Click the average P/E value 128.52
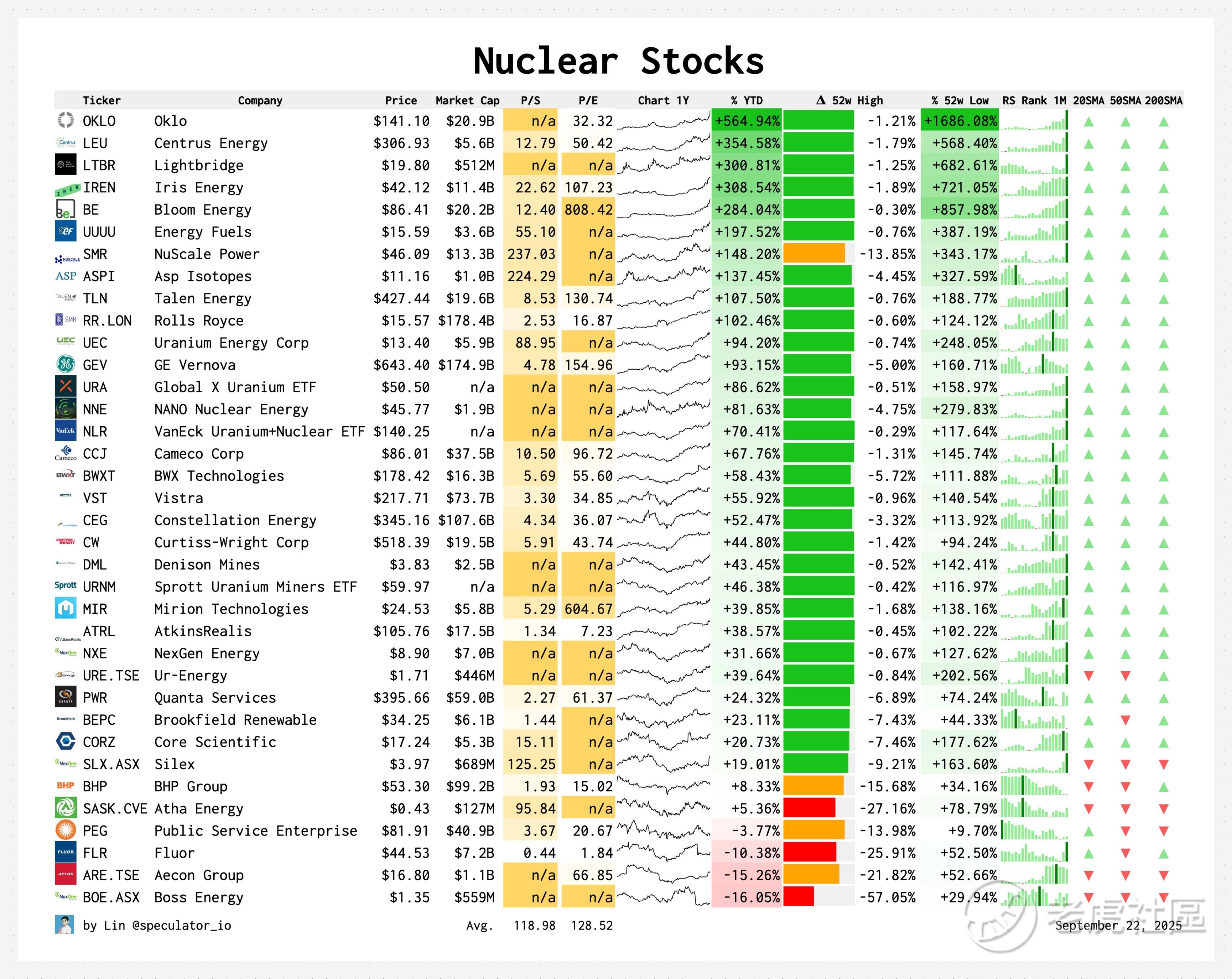 (x=592, y=925)
